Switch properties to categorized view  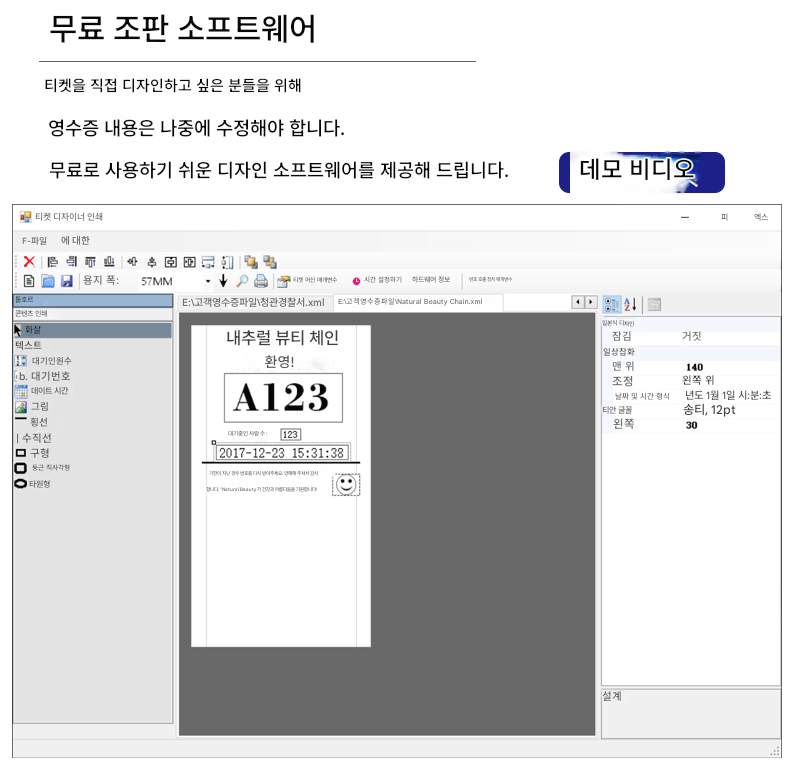611,304
